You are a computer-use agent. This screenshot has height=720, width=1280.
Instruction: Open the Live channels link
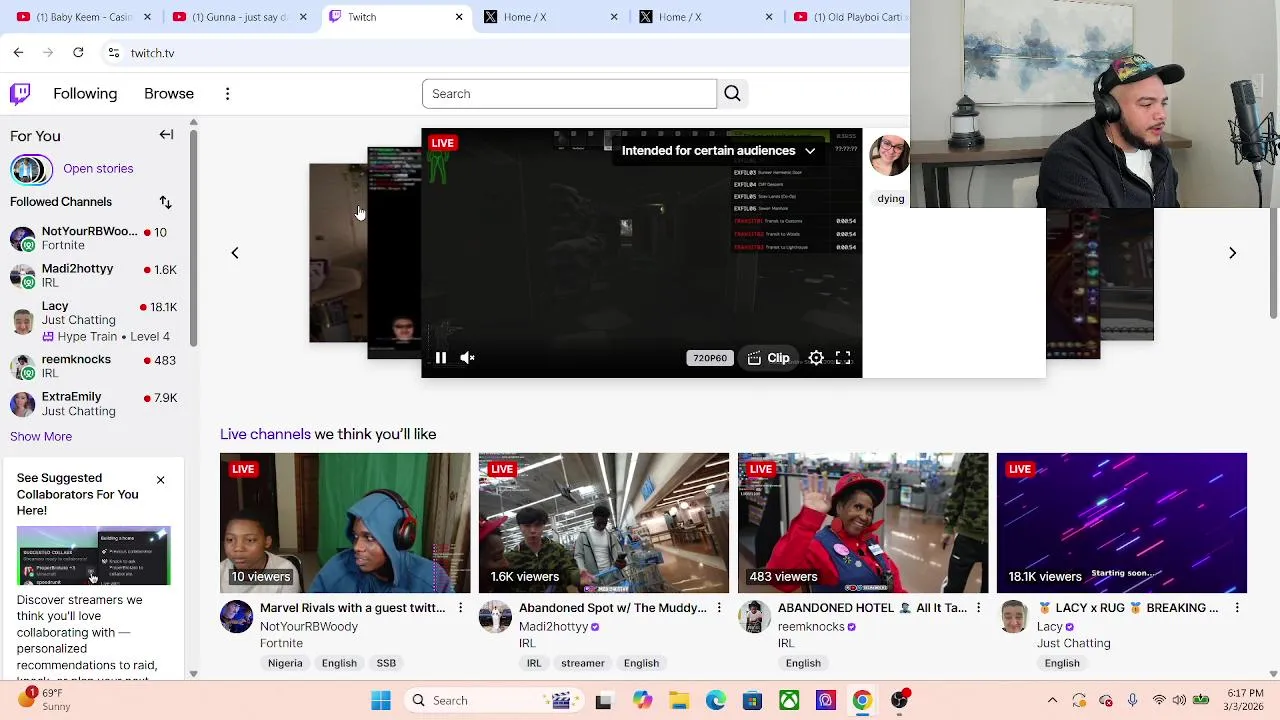265,434
